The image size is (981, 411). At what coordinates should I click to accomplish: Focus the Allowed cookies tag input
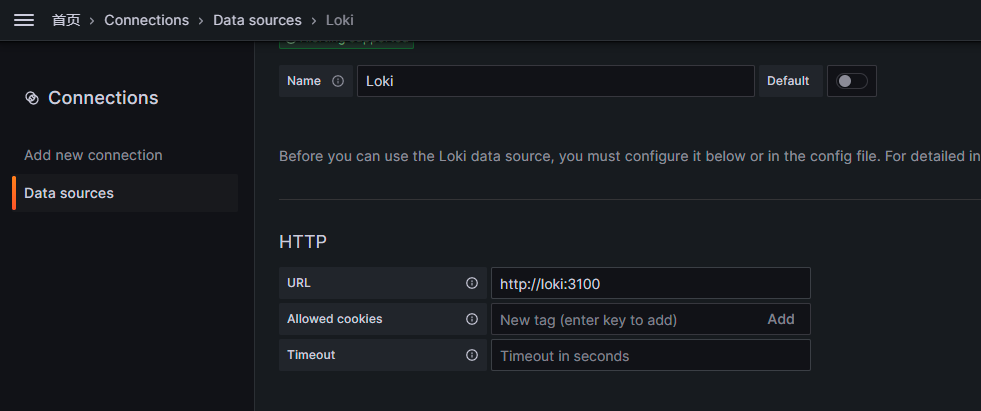(x=620, y=319)
